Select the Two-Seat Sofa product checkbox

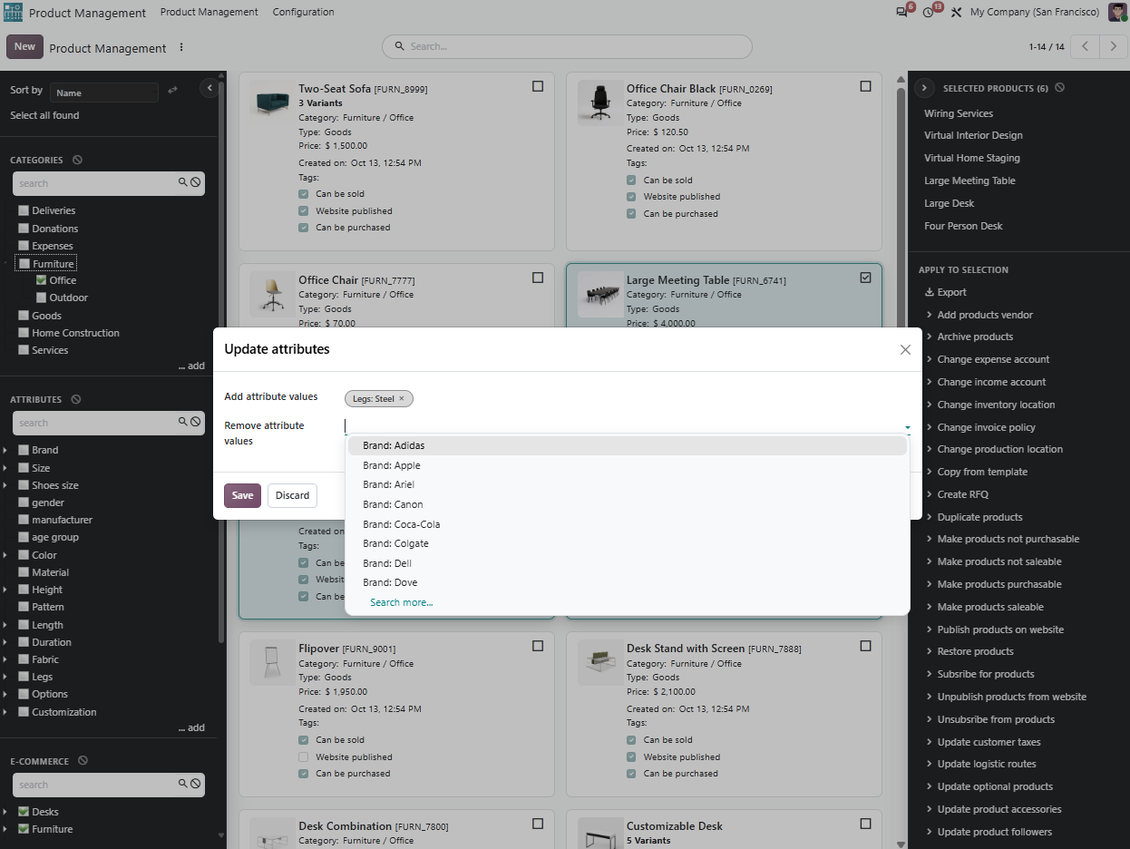[x=538, y=86]
